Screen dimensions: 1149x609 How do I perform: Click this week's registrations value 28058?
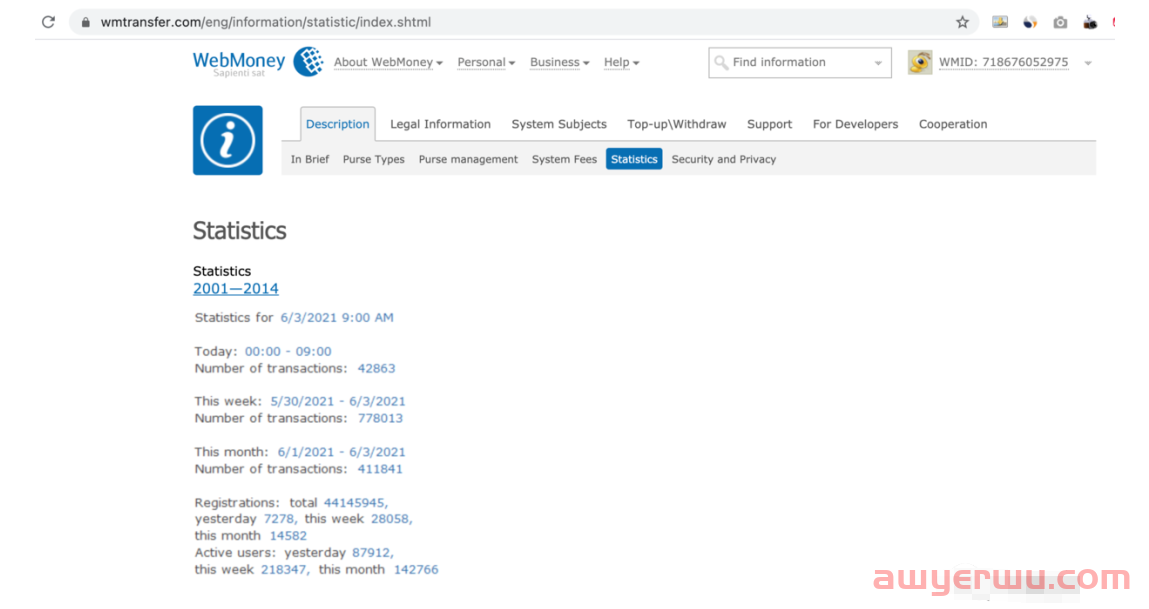390,519
